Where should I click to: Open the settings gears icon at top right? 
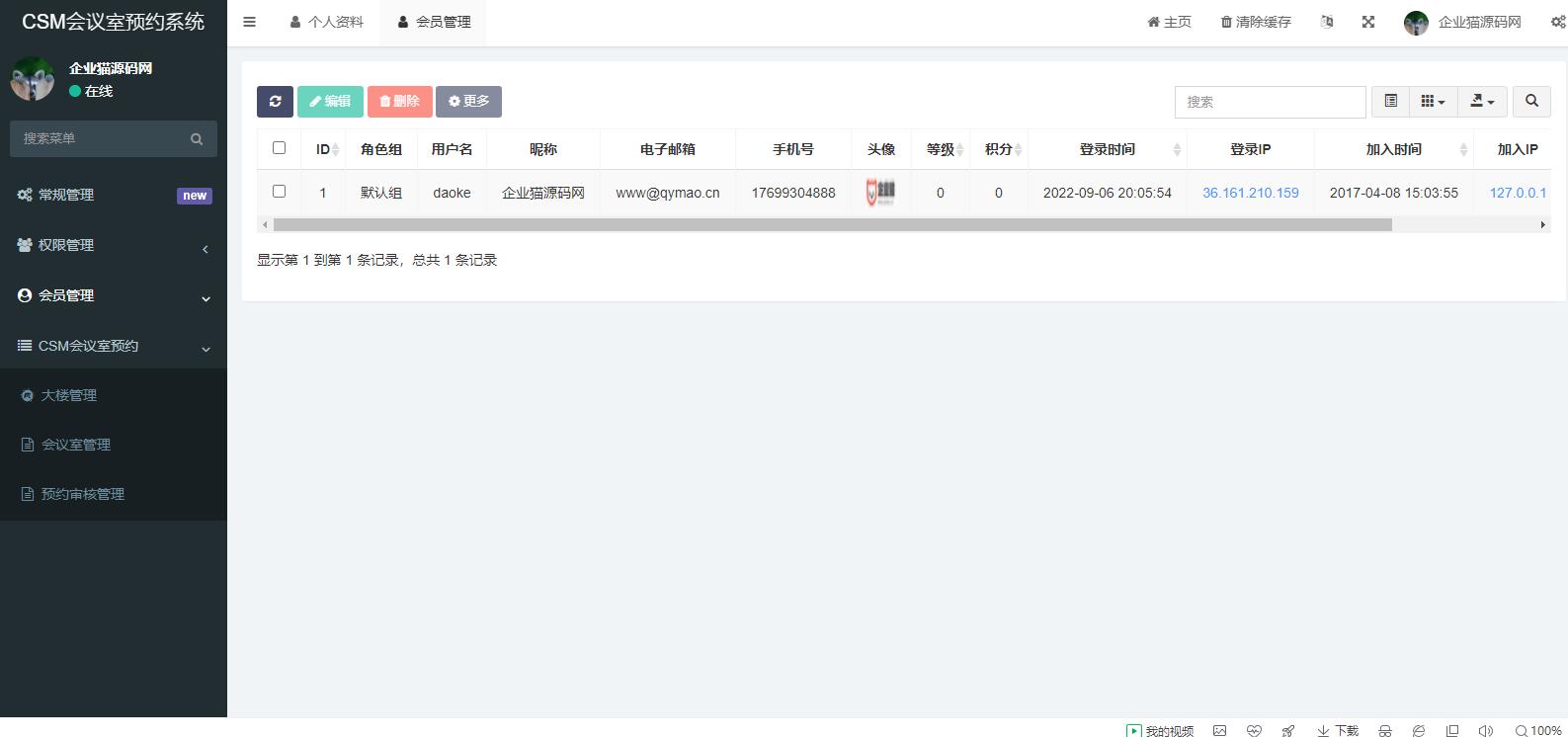pyautogui.click(x=1557, y=22)
